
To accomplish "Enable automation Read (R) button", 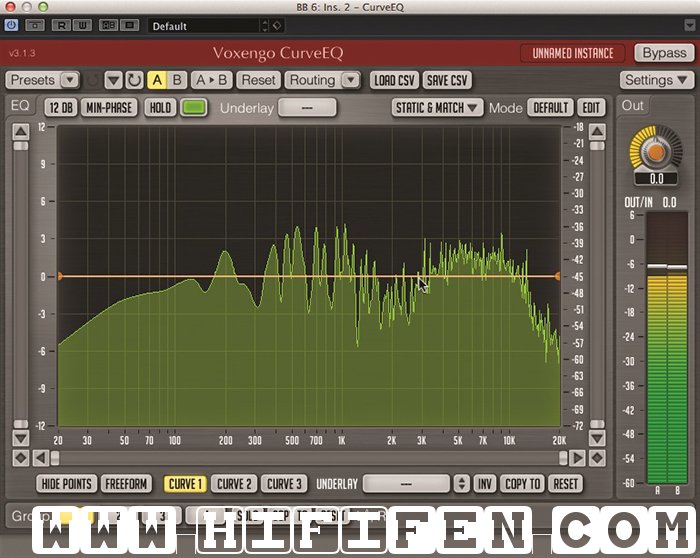I will point(61,25).
